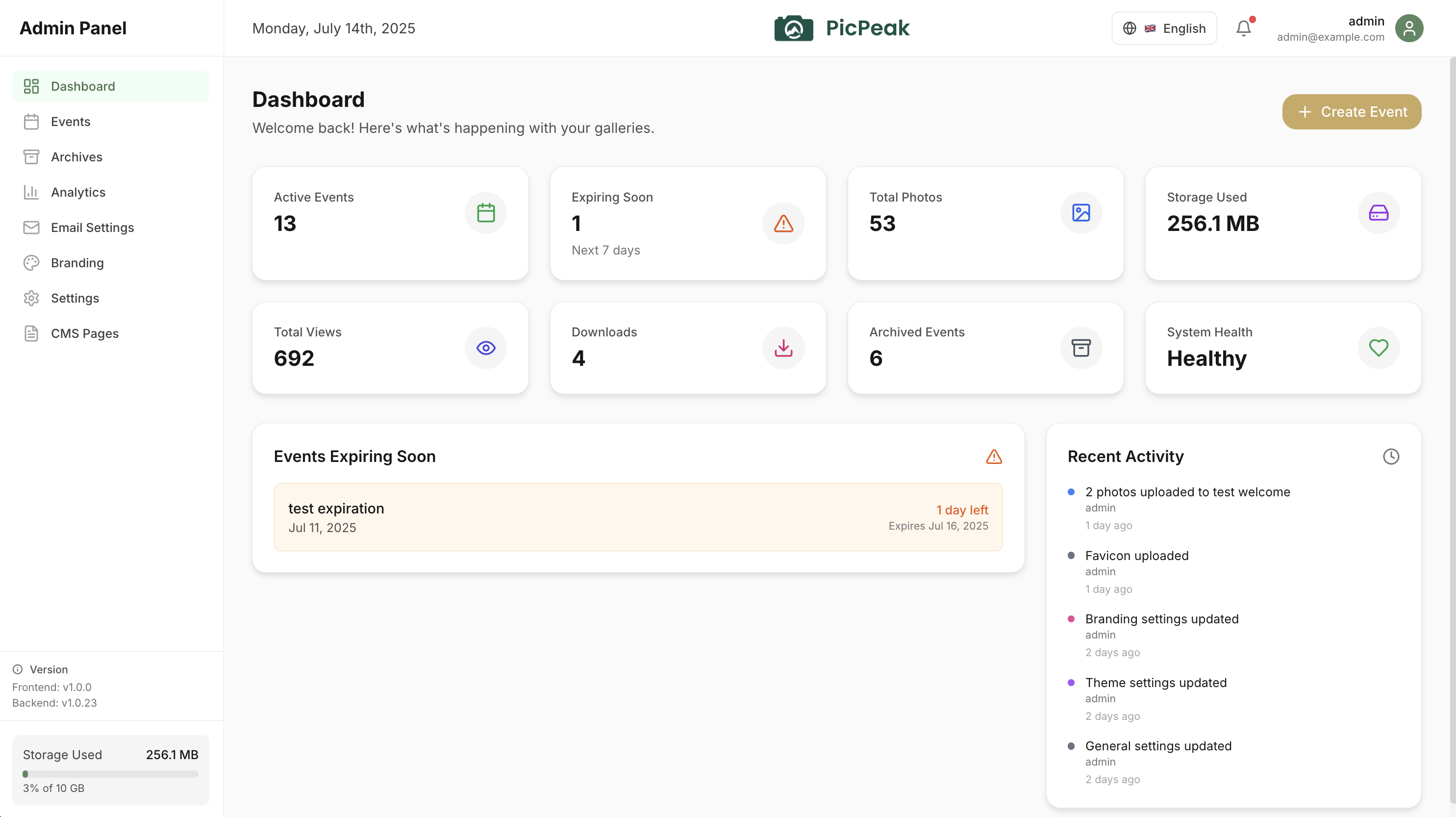The height and width of the screenshot is (817, 1456).
Task: Click the 'Next 7 days' label
Action: pyautogui.click(x=605, y=250)
